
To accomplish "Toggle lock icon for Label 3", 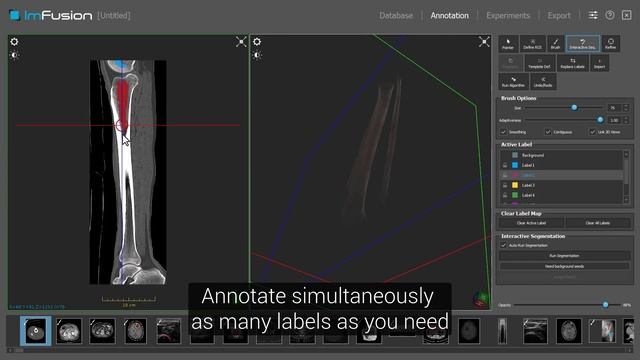I will tap(505, 185).
